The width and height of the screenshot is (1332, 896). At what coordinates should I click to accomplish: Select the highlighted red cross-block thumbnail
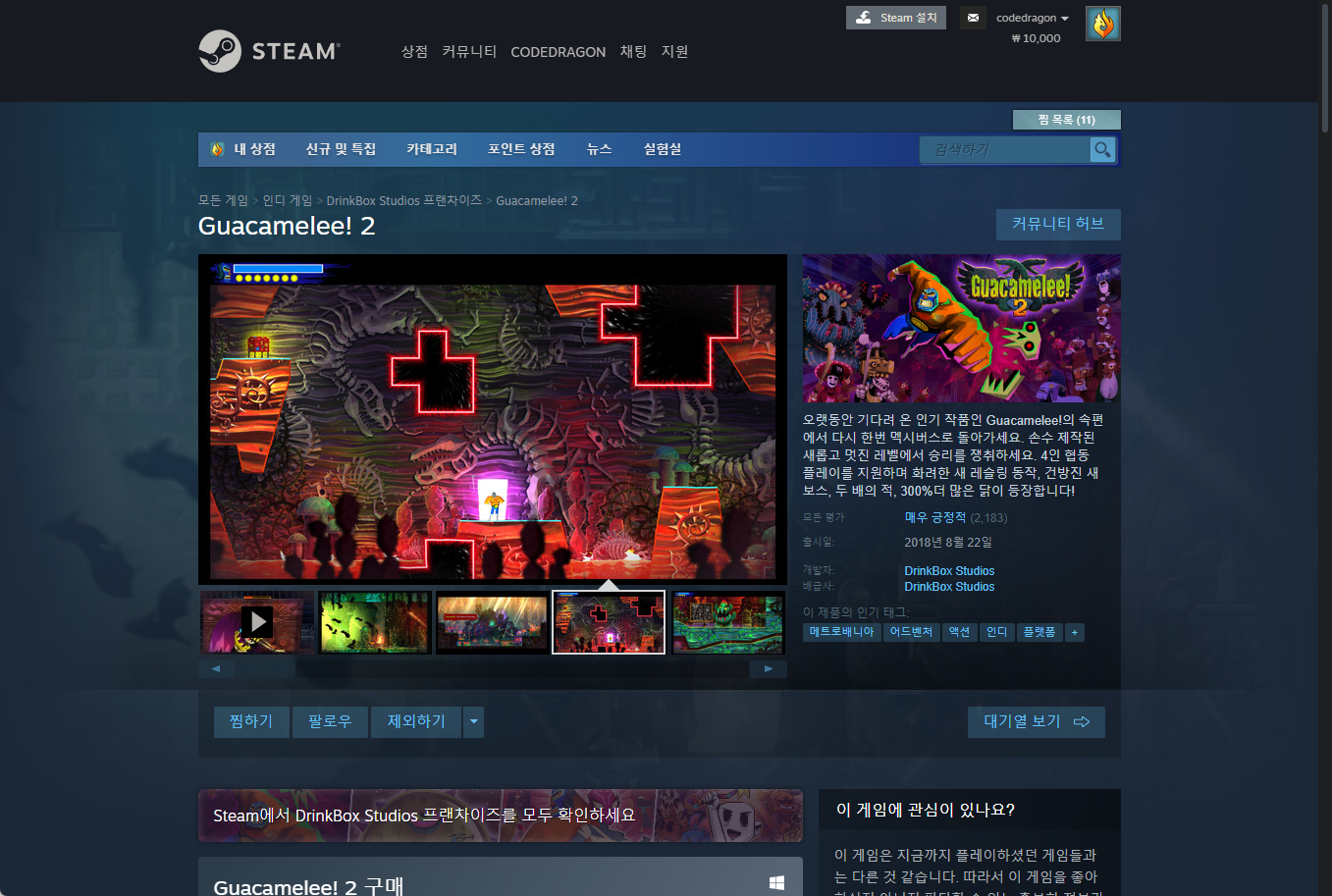609,622
